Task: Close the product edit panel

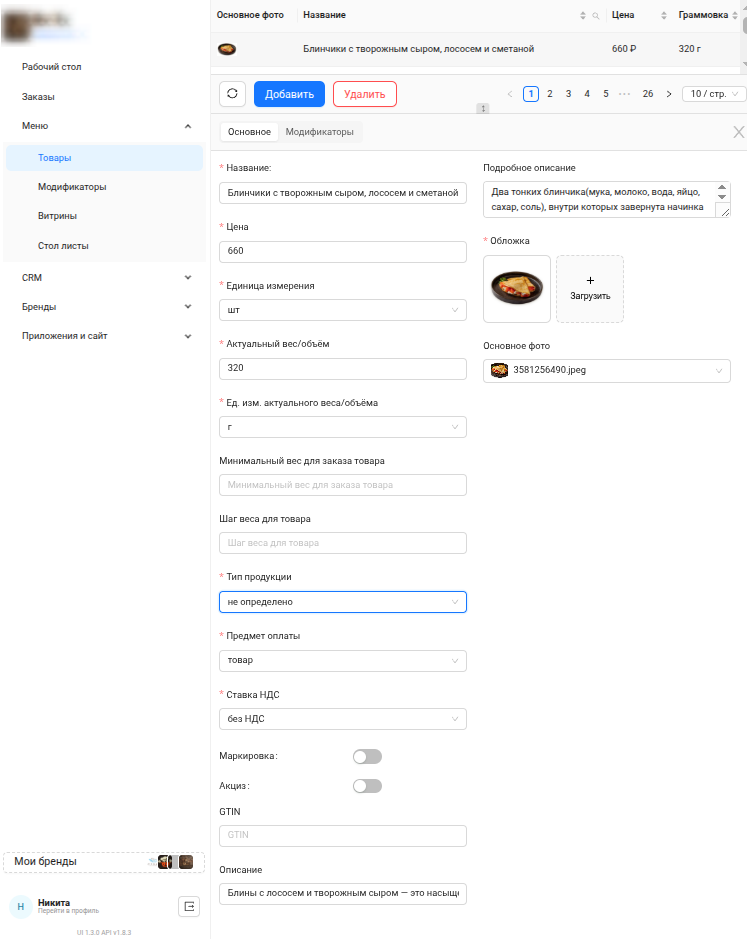Action: [x=739, y=132]
